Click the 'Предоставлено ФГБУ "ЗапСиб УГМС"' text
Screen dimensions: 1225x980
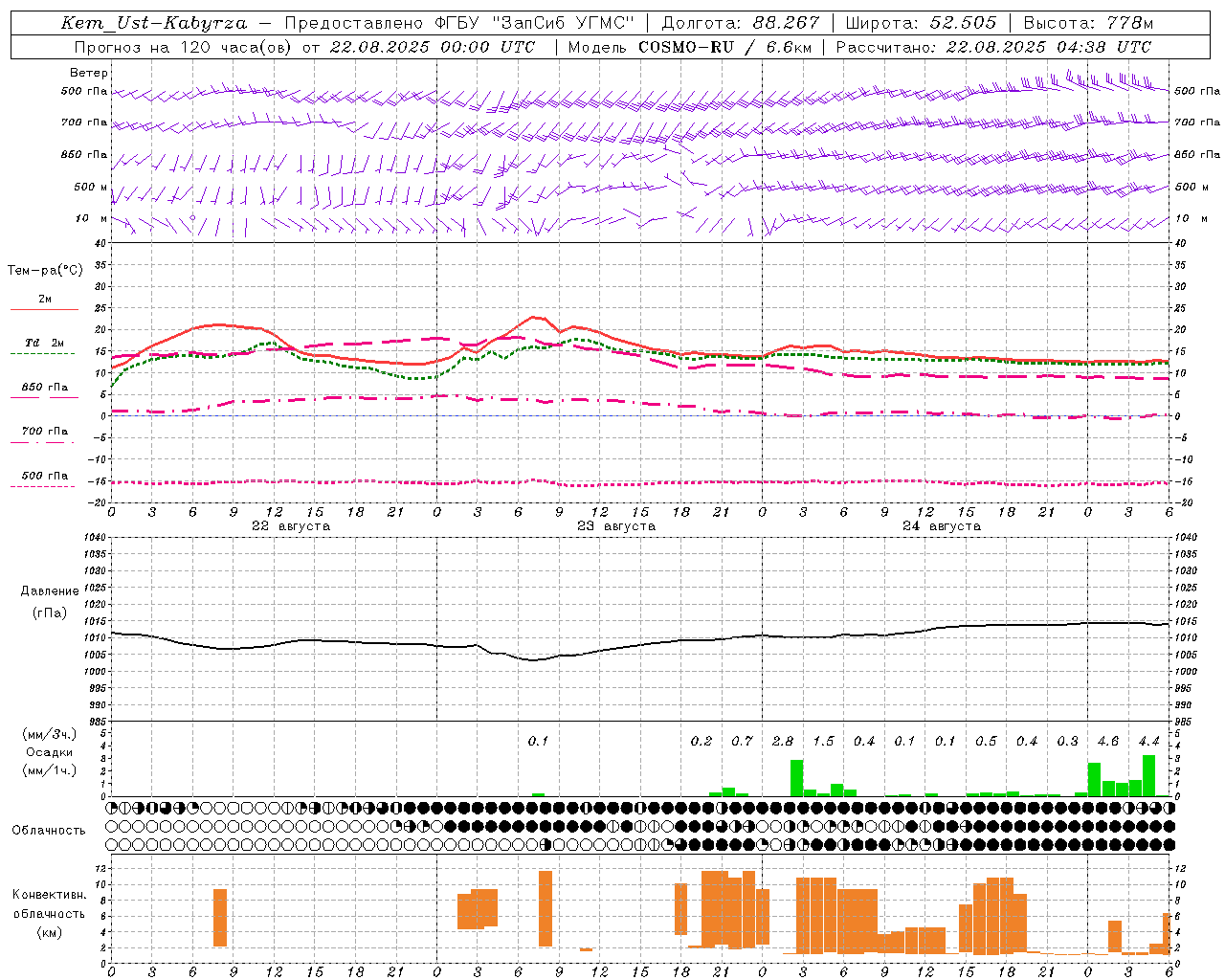pos(459,23)
